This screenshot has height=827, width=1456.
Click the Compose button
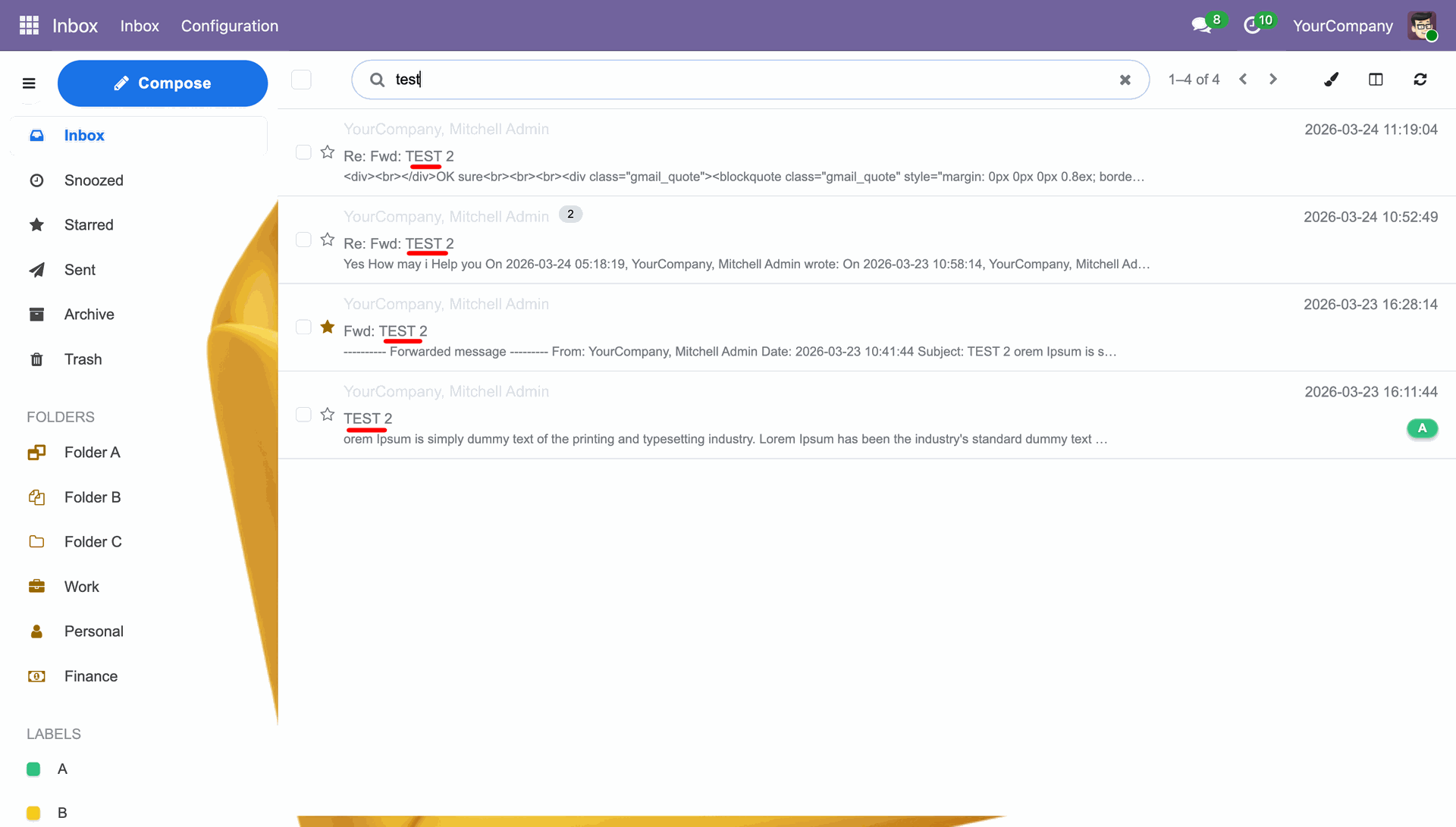click(x=162, y=83)
